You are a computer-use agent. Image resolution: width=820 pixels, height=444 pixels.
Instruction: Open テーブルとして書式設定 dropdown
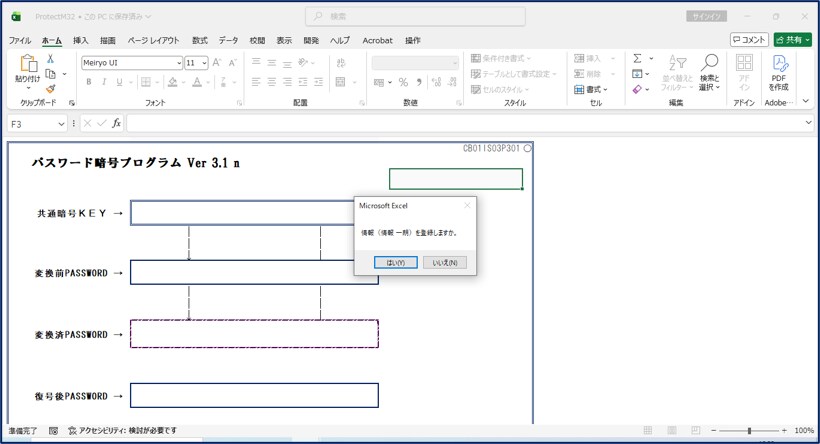[x=514, y=74]
